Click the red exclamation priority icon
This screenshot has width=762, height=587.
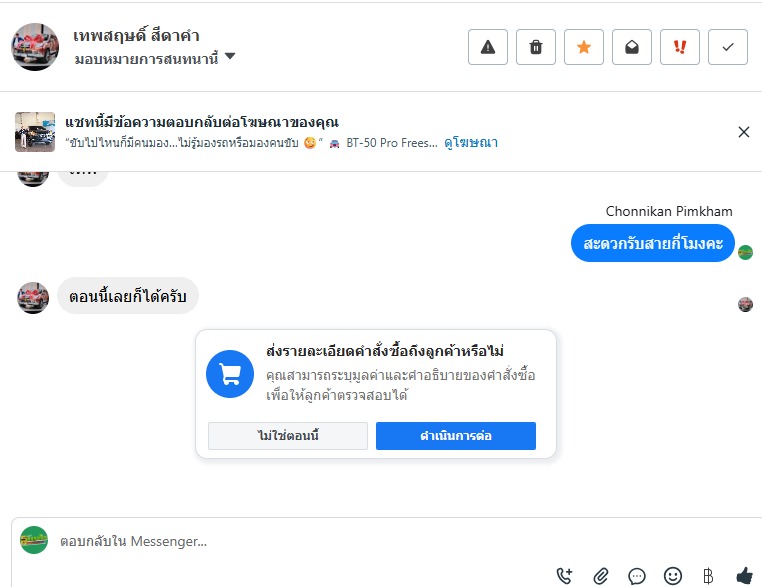point(680,47)
